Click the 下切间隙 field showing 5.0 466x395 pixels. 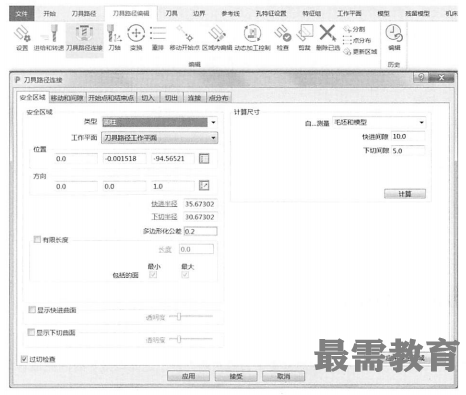[408, 151]
